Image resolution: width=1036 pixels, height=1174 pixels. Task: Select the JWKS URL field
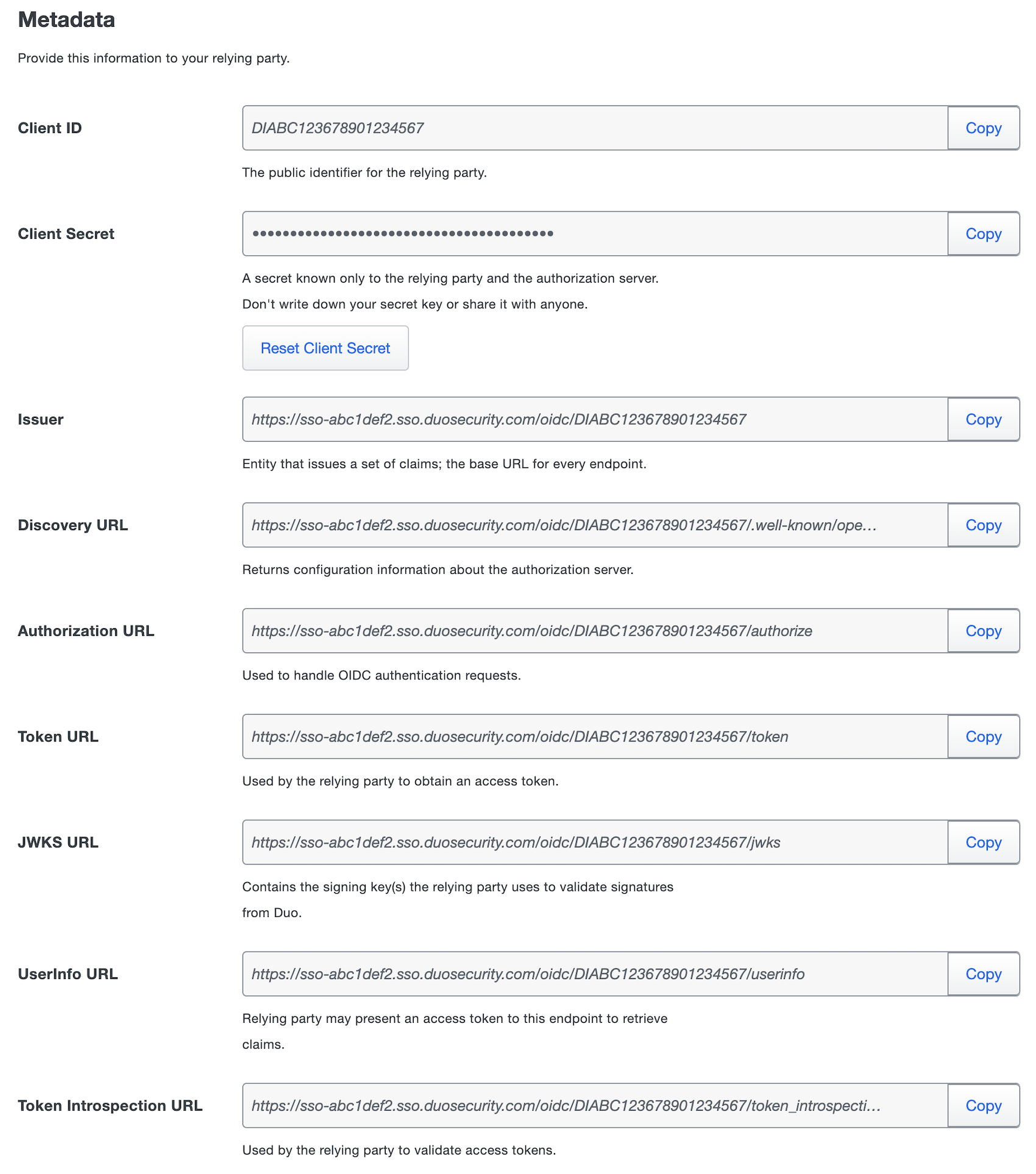tap(594, 842)
